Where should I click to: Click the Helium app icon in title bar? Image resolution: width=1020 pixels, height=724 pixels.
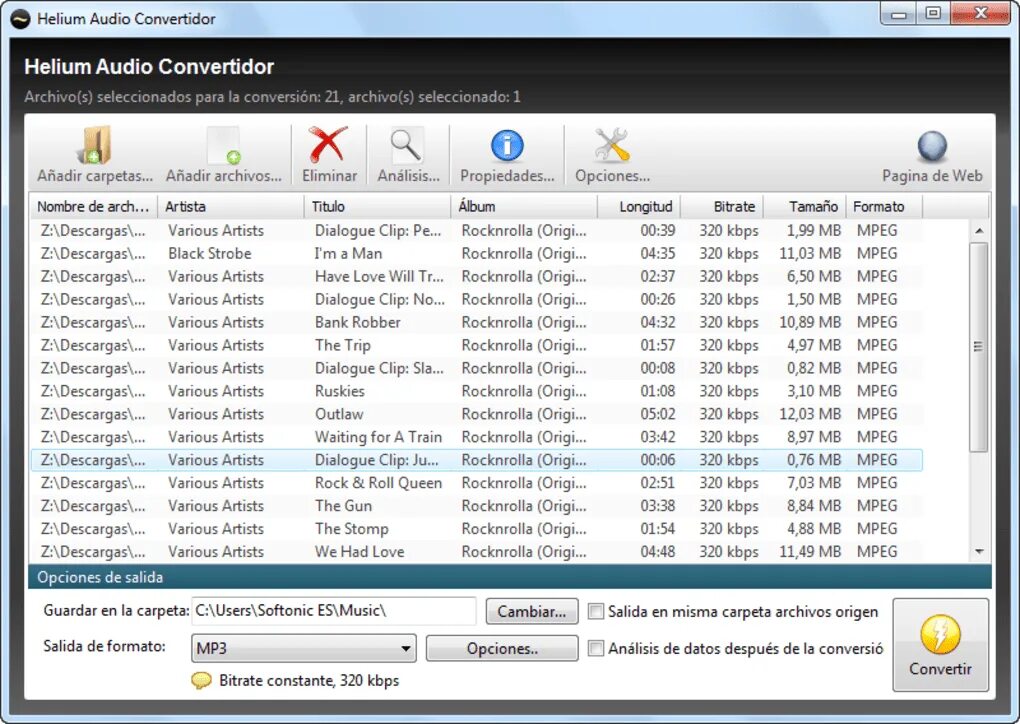21,19
